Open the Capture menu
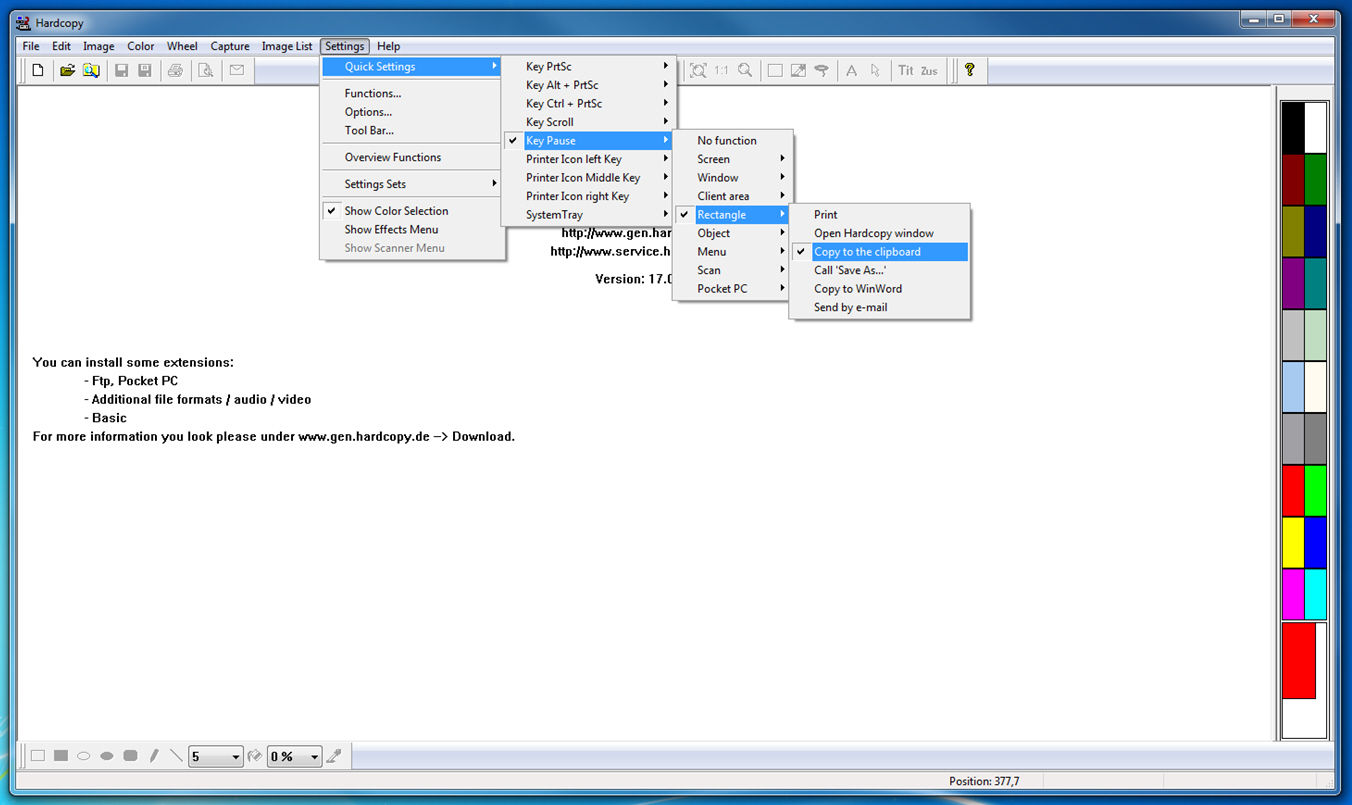The height and width of the screenshot is (805, 1352). [230, 46]
